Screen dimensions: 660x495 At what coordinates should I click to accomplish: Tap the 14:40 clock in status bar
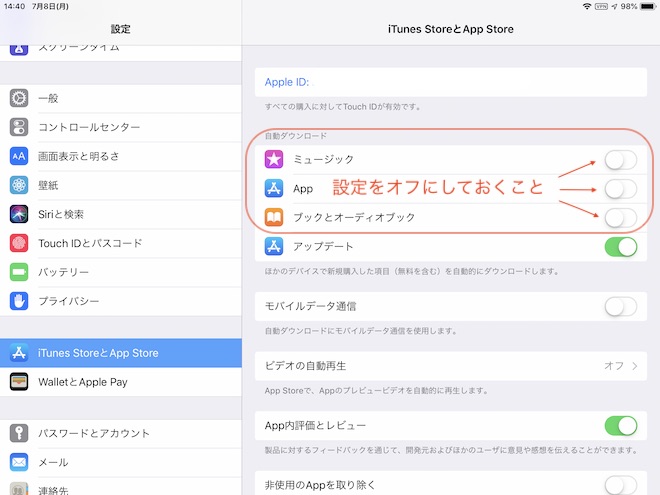click(x=15, y=6)
